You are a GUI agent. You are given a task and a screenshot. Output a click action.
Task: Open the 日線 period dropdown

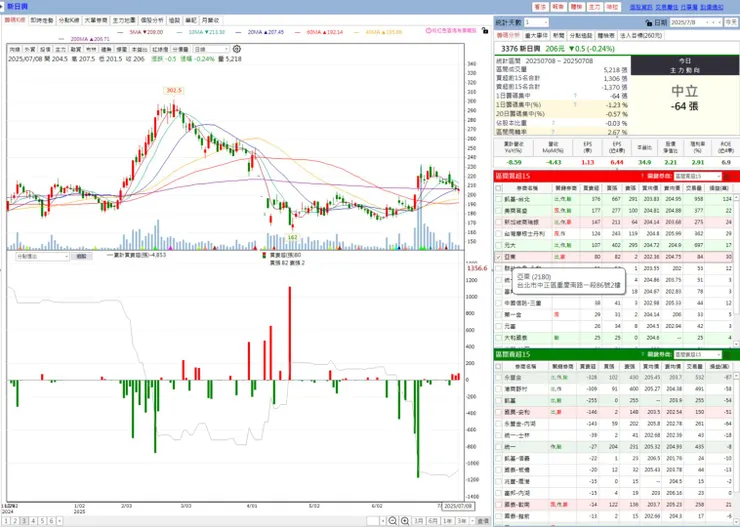[x=211, y=49]
